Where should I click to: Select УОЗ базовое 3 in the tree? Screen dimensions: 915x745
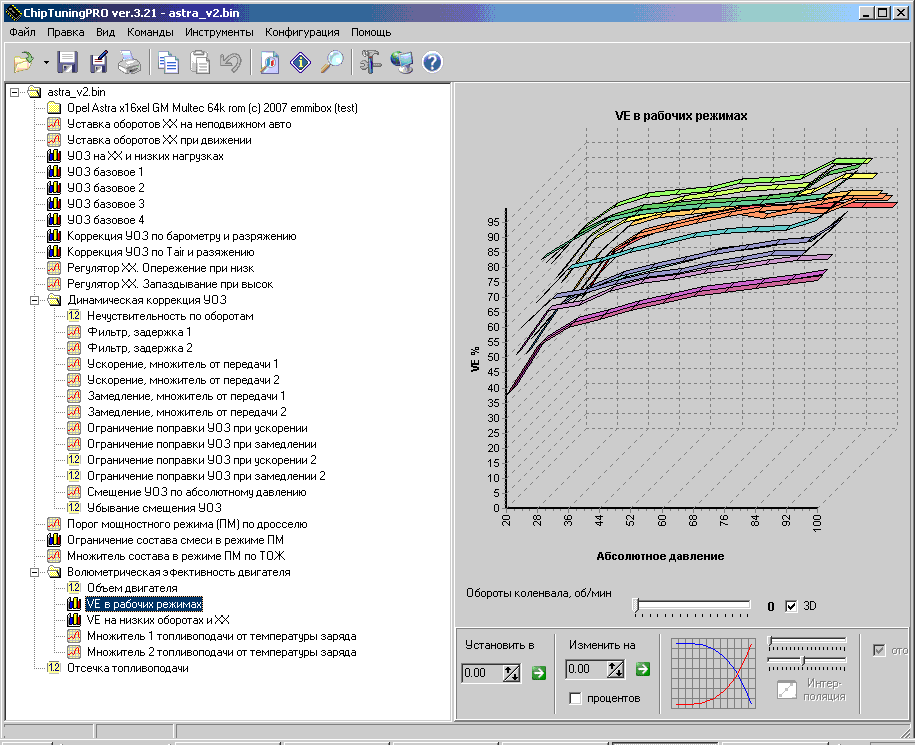[106, 204]
